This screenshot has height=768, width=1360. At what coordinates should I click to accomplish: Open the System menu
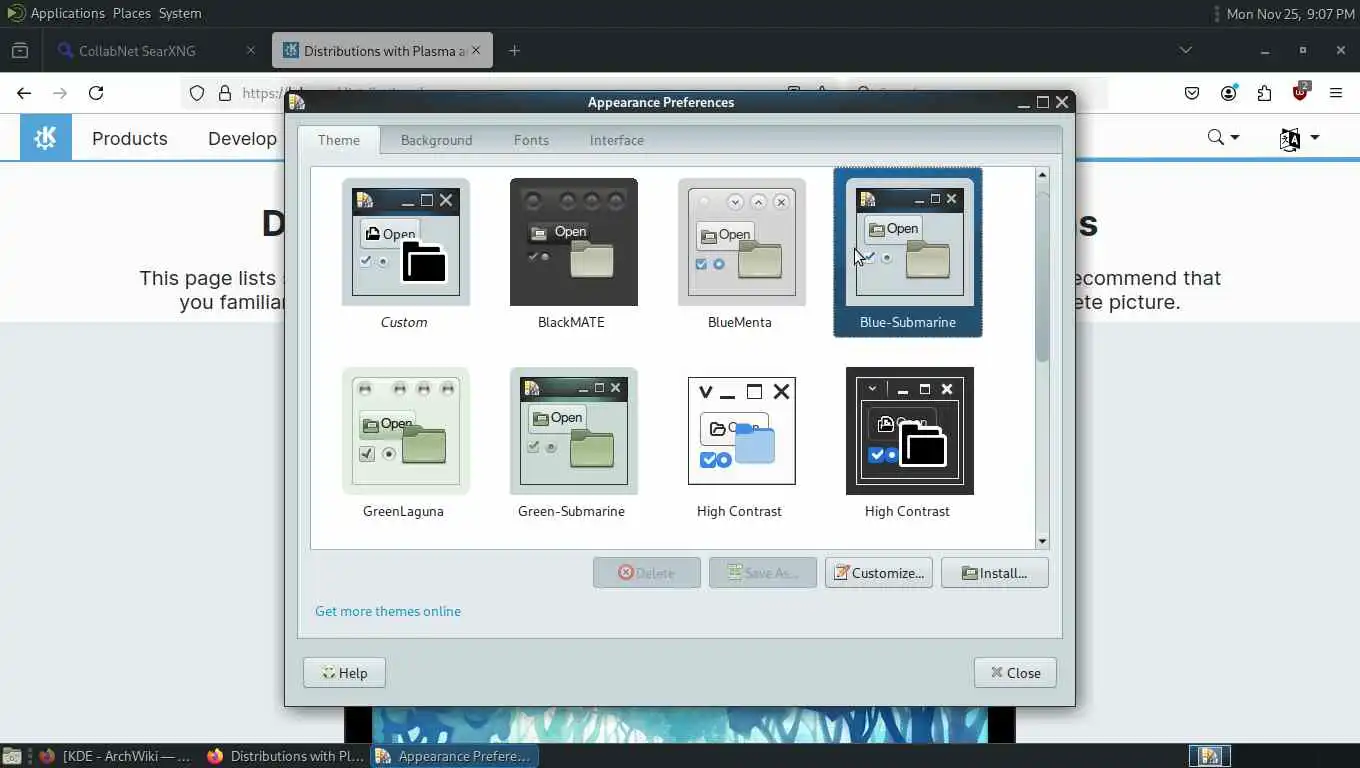pos(180,13)
